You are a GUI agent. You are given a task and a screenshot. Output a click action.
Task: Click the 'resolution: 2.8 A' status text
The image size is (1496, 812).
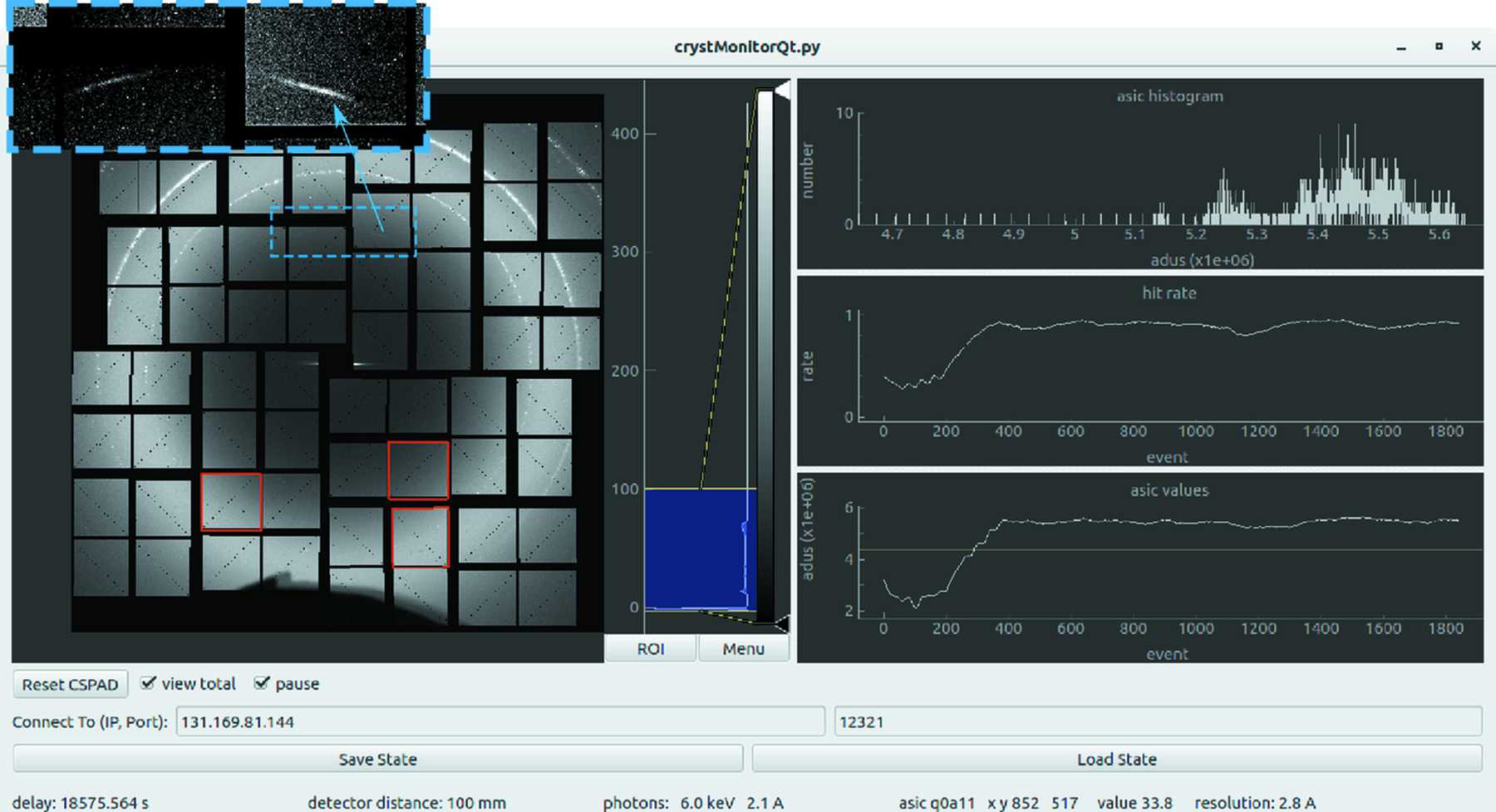1255,803
